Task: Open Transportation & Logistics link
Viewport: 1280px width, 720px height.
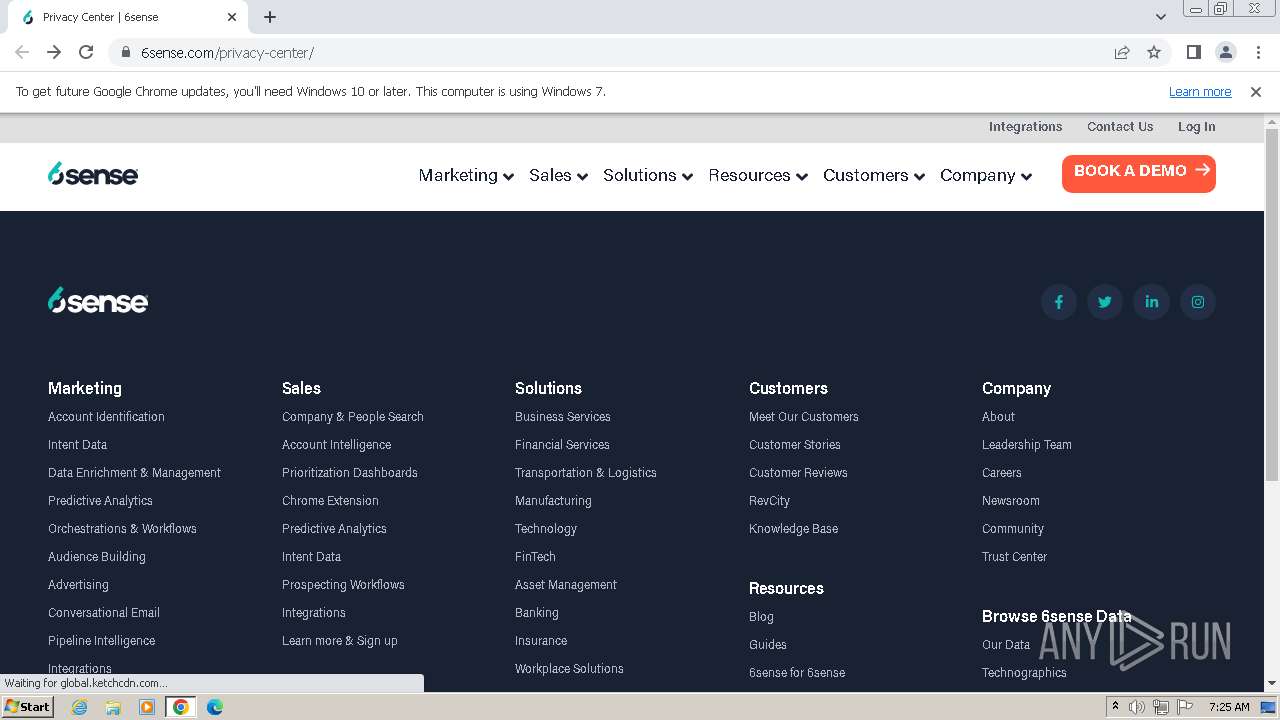Action: (x=586, y=473)
